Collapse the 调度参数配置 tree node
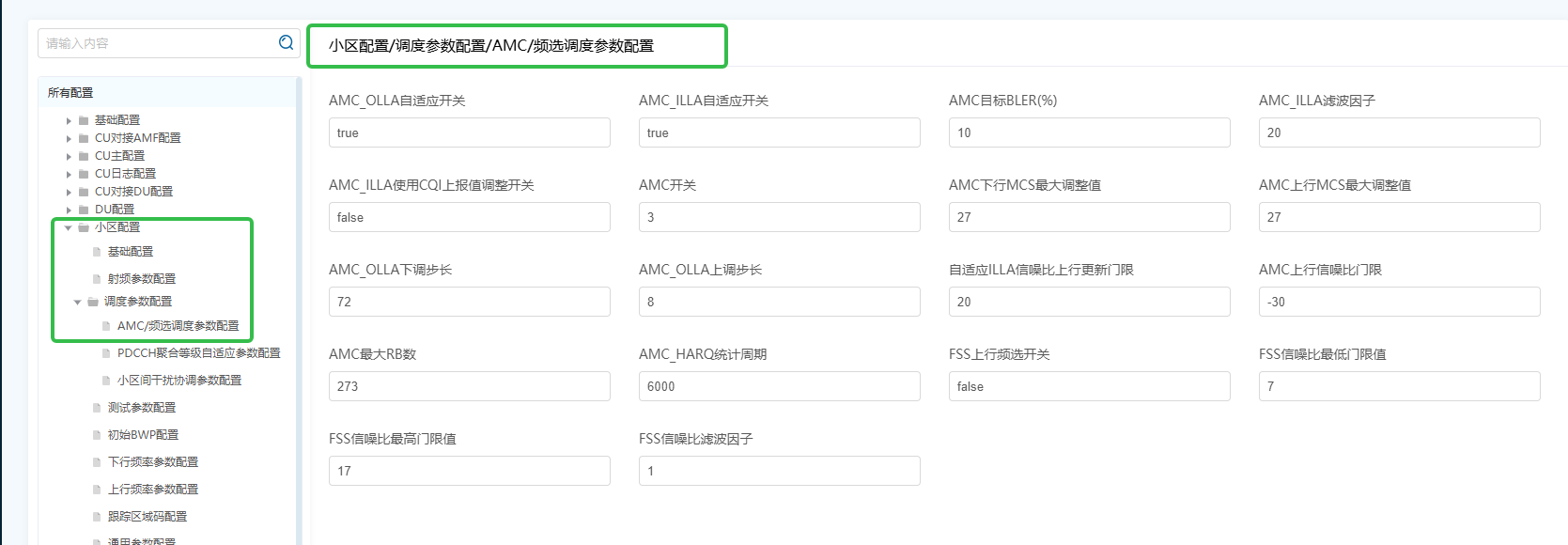Image resolution: width=1568 pixels, height=545 pixels. point(77,303)
